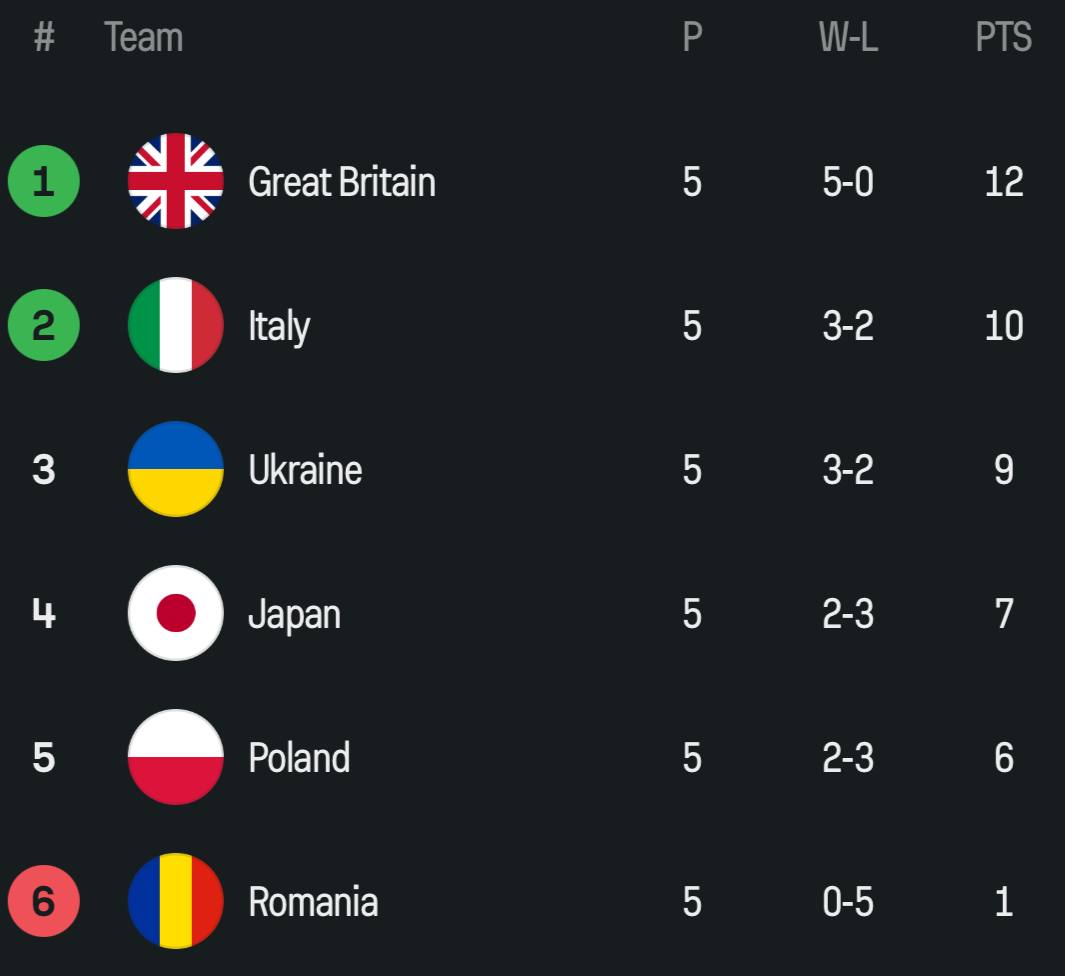
Task: Click the Romania flag icon
Action: (176, 901)
